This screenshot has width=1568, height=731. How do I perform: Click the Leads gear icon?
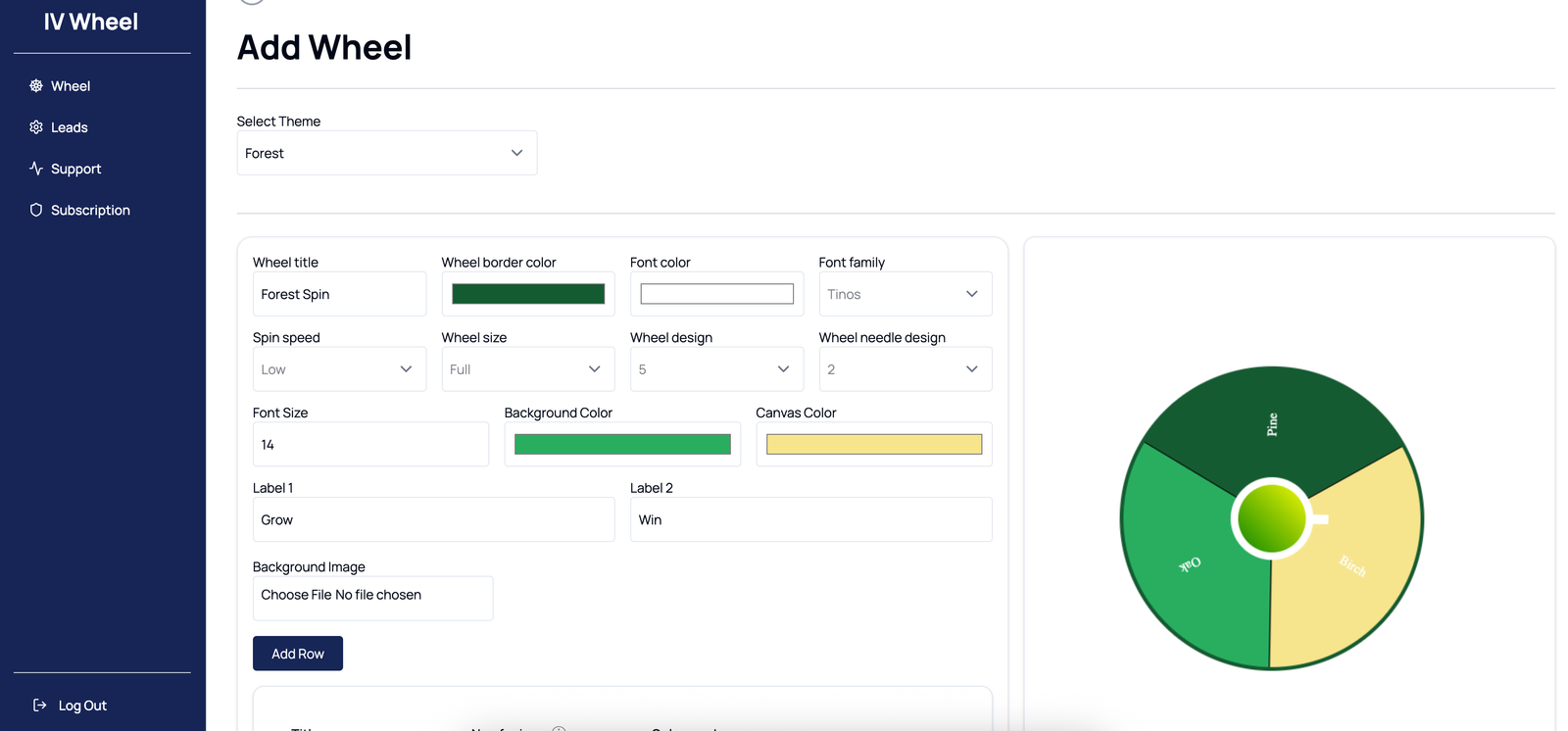pyautogui.click(x=36, y=127)
